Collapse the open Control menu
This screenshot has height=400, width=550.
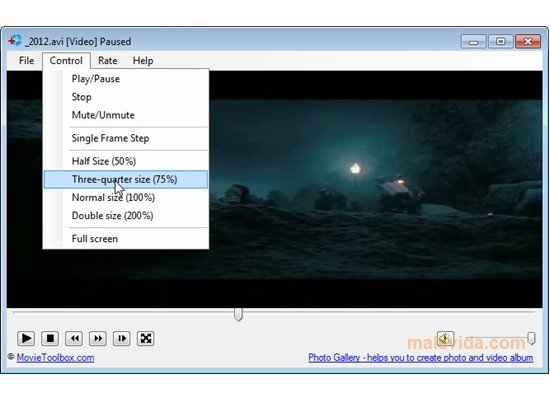click(x=66, y=61)
